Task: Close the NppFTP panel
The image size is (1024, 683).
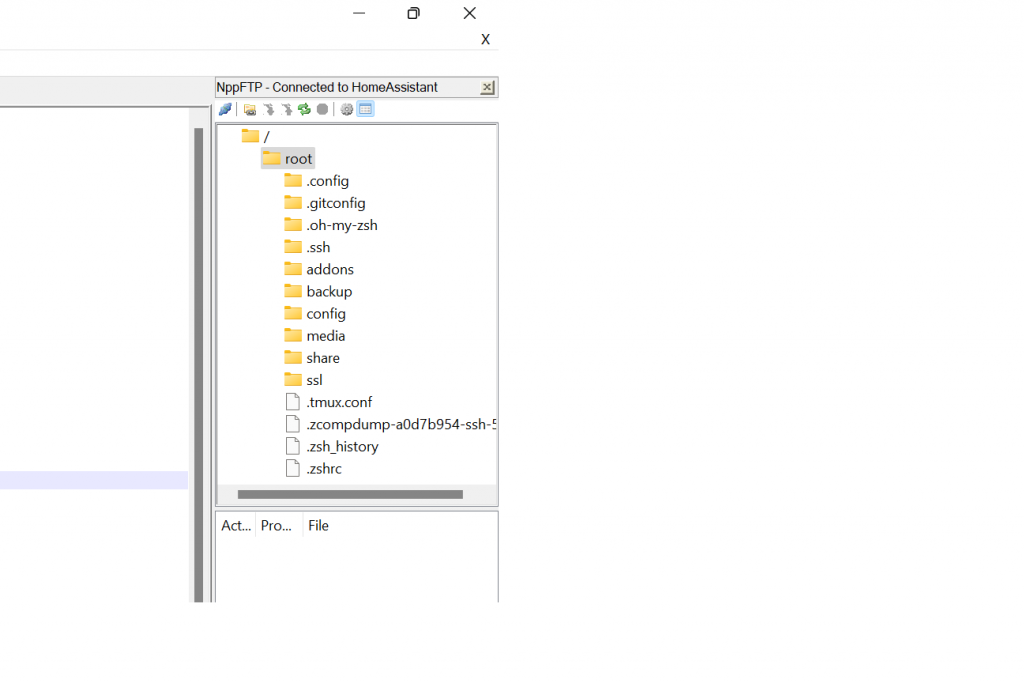Action: tap(487, 87)
